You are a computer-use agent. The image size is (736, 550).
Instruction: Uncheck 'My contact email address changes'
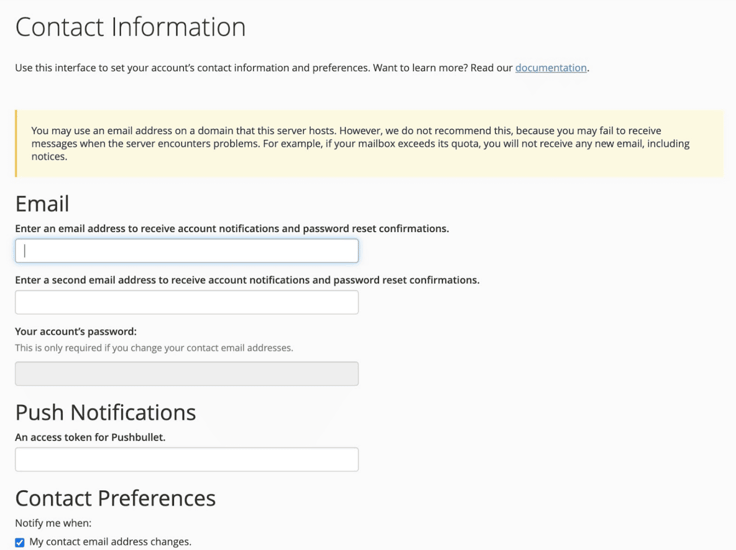tap(20, 542)
